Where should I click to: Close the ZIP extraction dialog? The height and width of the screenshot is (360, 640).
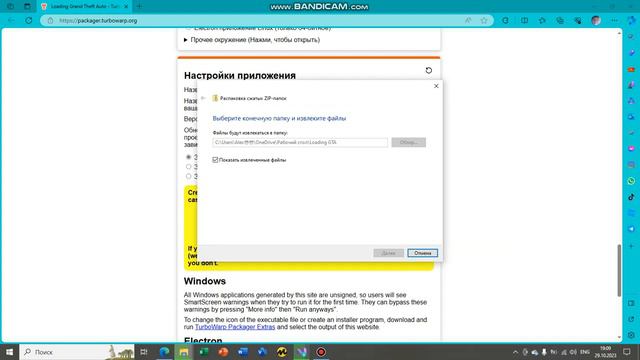click(x=436, y=86)
